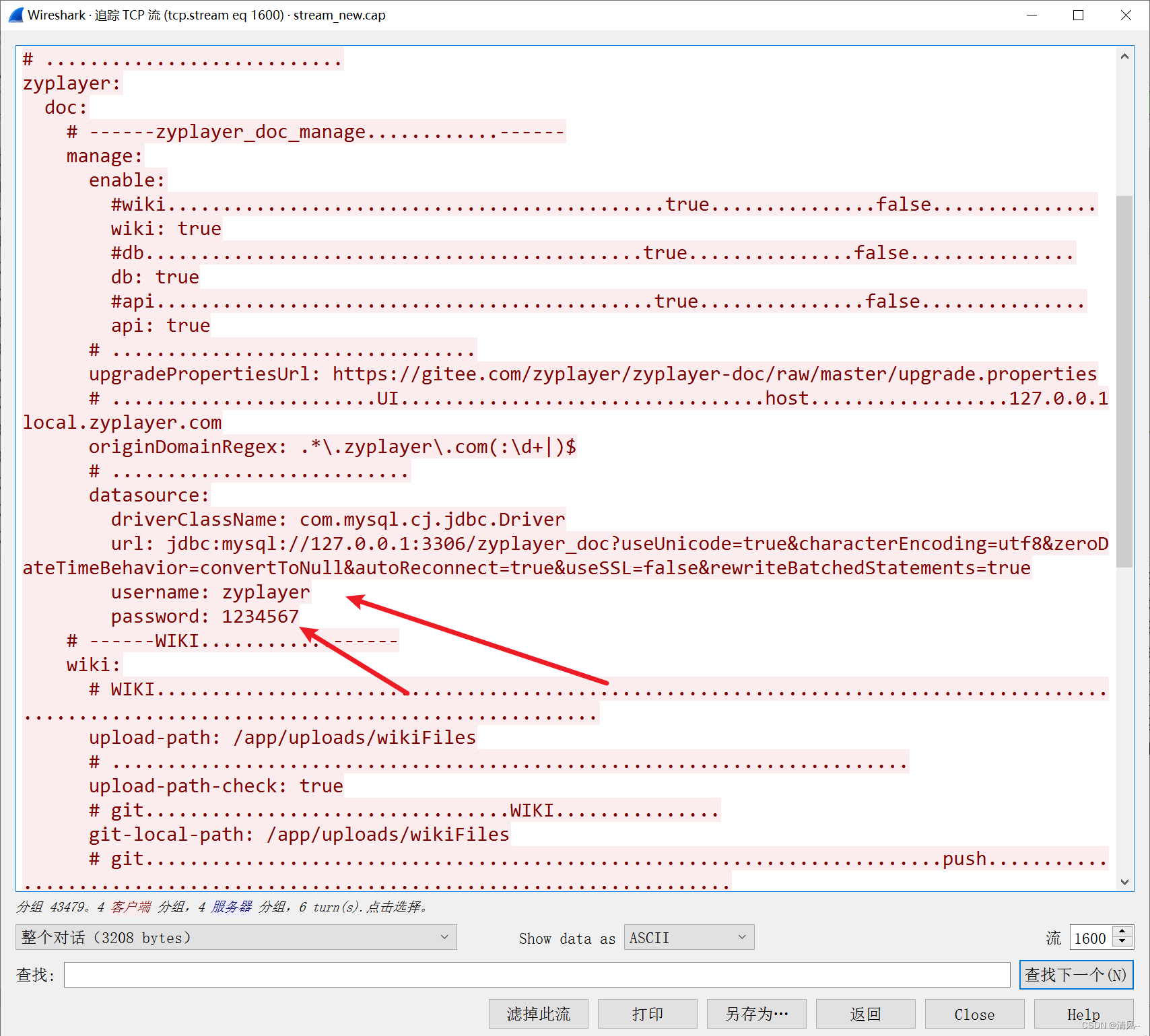The image size is (1150, 1036).
Task: Decrement the stream number stepper down arrow
Action: point(1122,942)
